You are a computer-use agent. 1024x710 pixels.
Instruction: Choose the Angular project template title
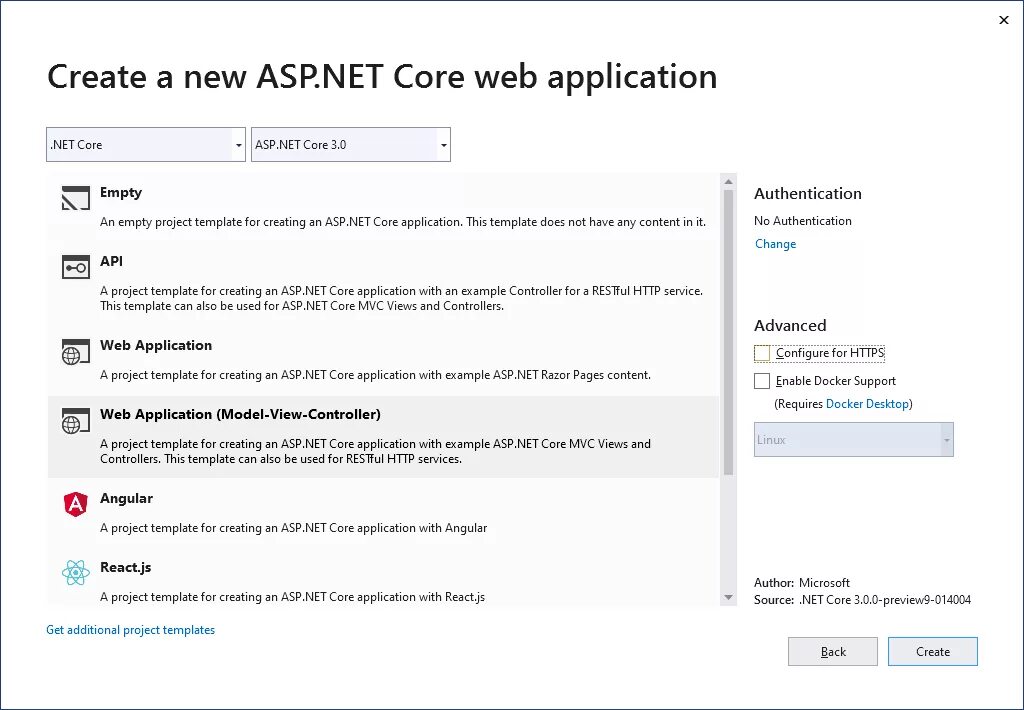coord(126,498)
